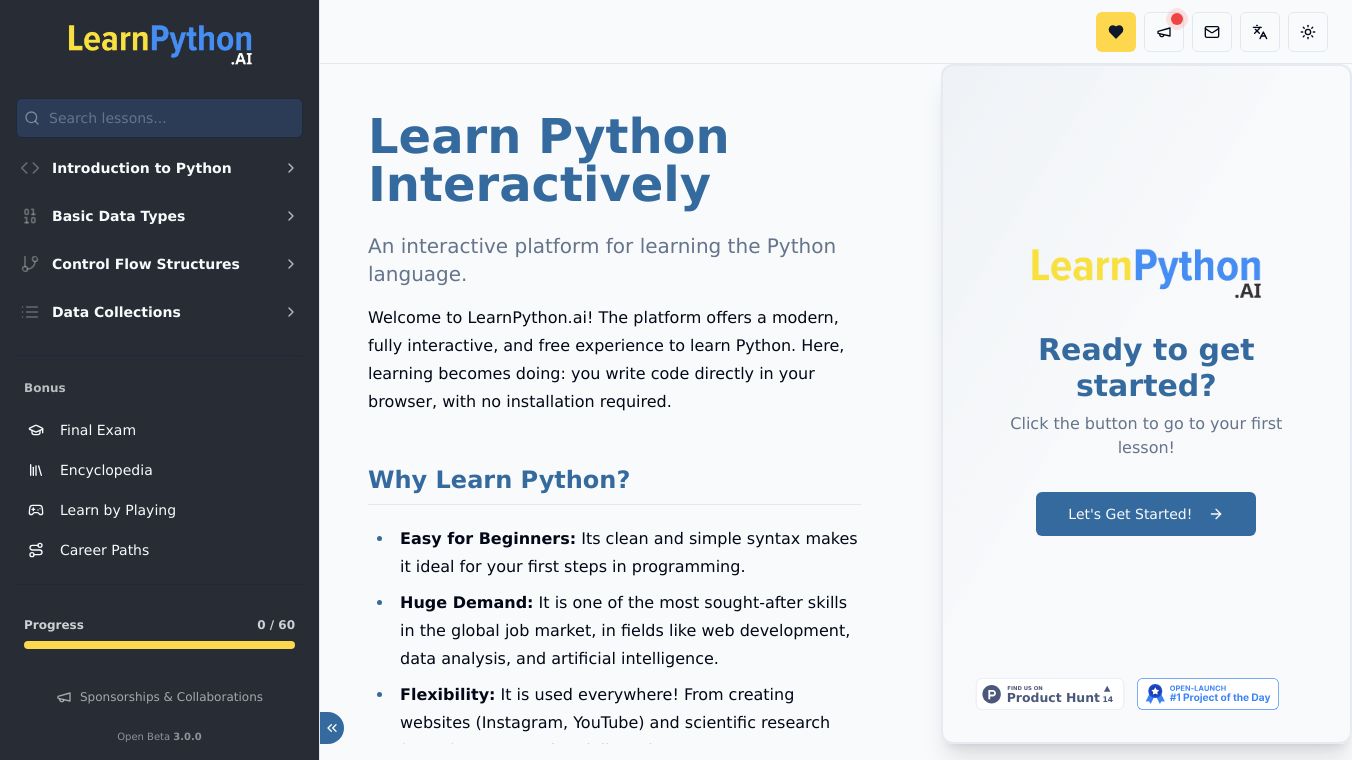Click the LearnPython.AI logo in the start card

pyautogui.click(x=1146, y=272)
